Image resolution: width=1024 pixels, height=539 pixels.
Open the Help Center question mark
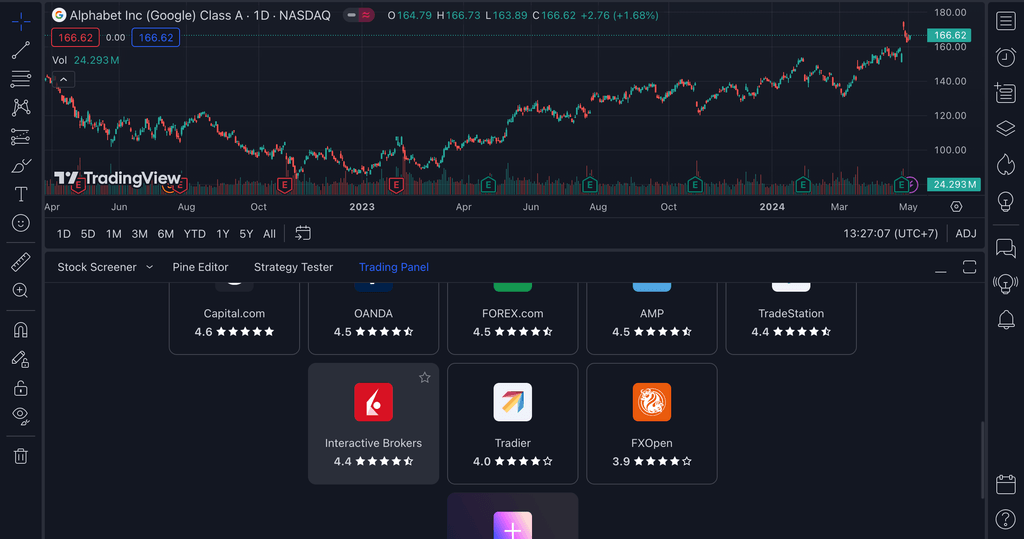(1005, 519)
